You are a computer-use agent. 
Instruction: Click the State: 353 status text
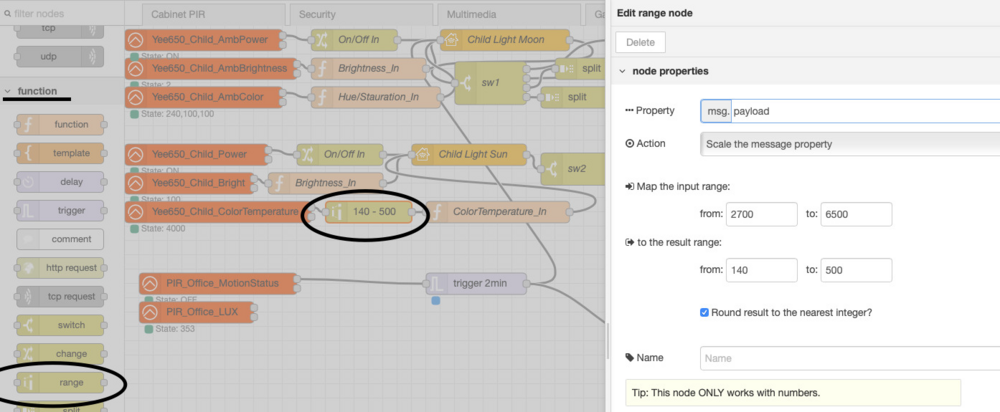174,329
